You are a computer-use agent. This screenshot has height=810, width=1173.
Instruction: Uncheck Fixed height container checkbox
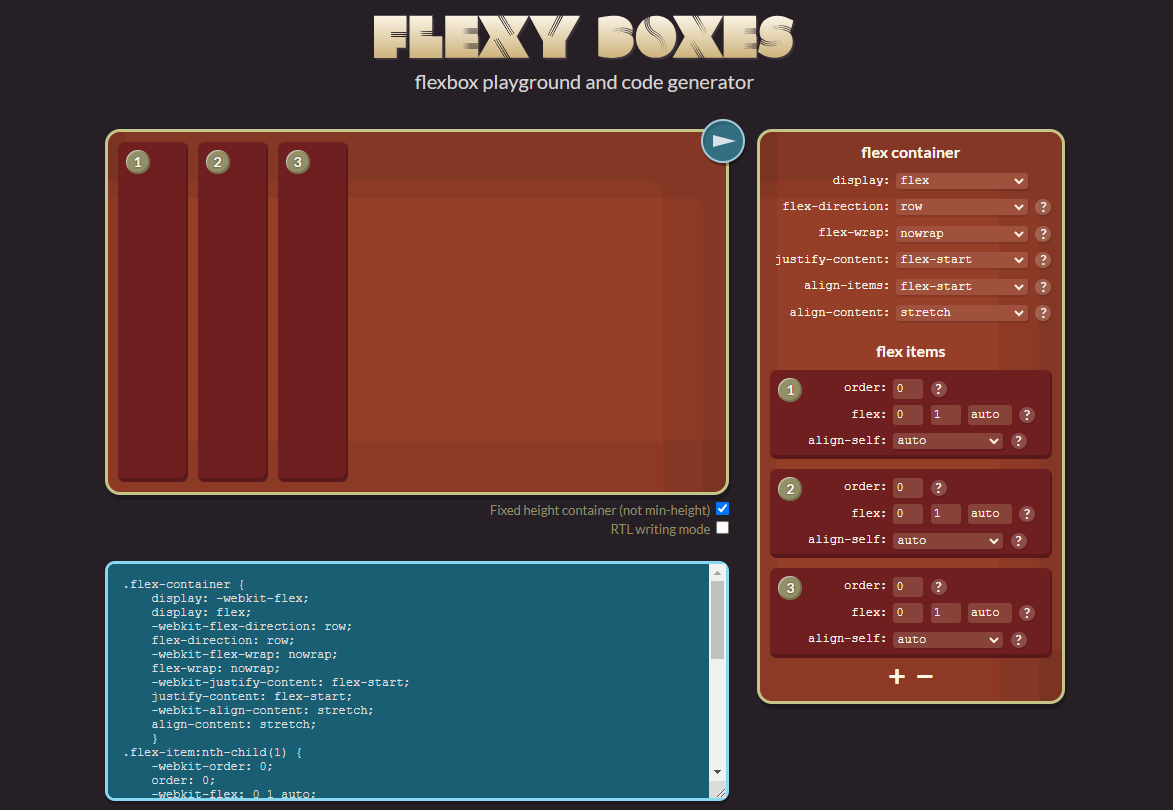point(722,509)
